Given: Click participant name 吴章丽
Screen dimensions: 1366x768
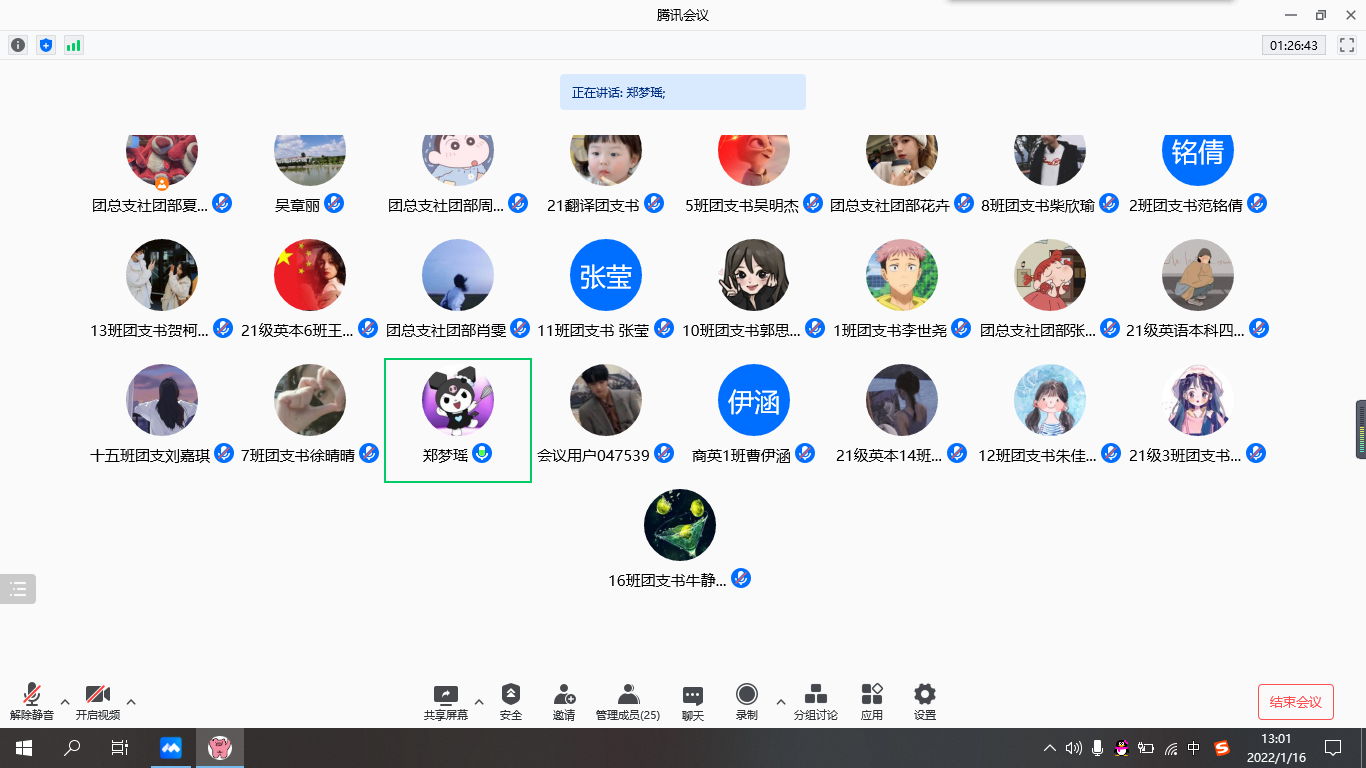Looking at the screenshot, I should (298, 205).
